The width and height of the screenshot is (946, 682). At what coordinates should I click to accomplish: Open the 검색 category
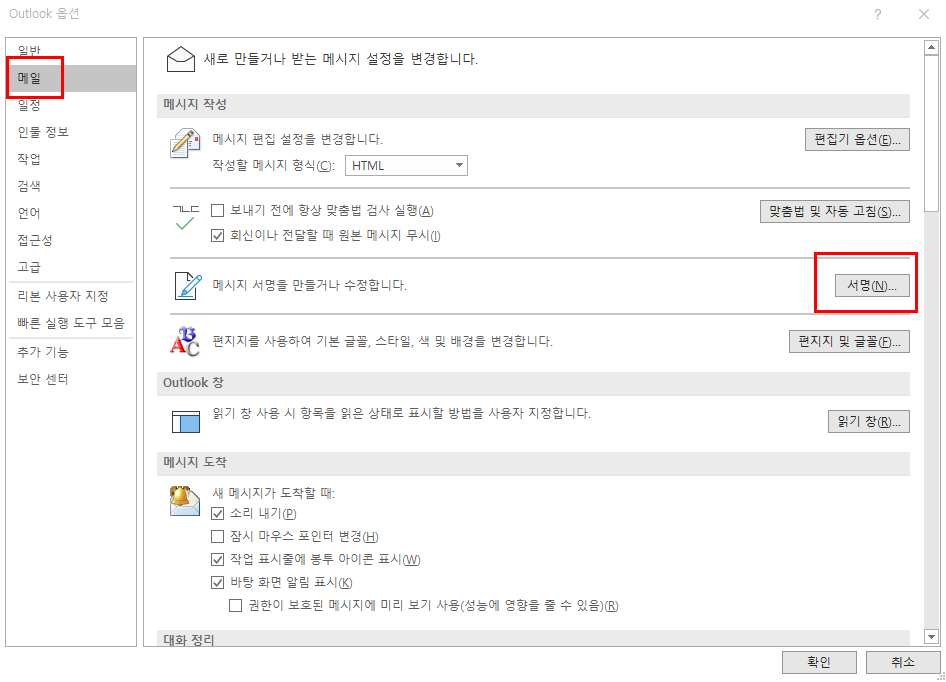[71, 186]
